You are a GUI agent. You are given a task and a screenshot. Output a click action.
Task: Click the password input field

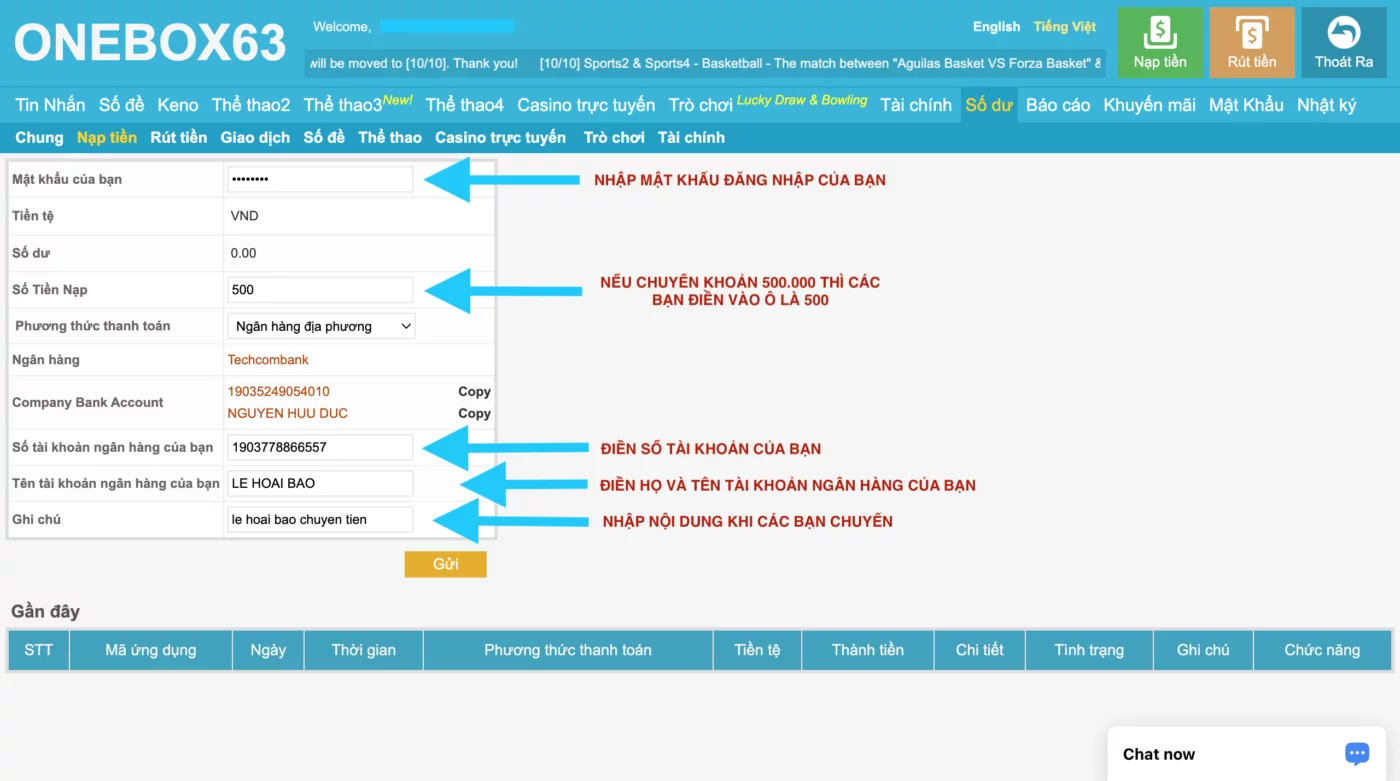point(320,180)
